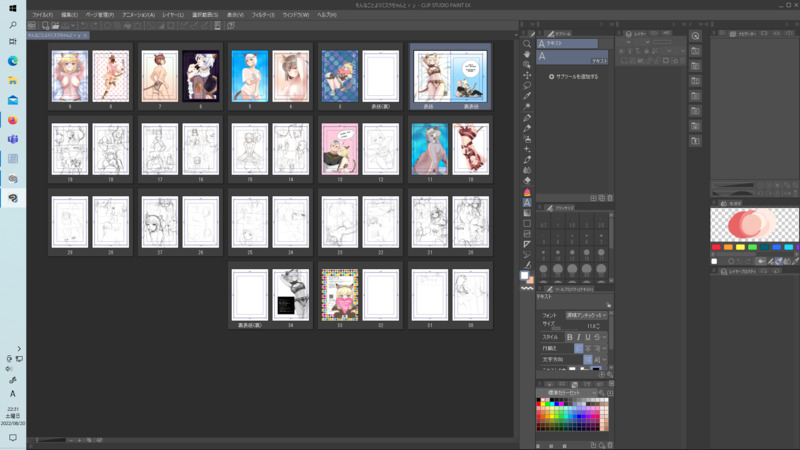The image size is (800, 450).
Task: Expand hidden taskbar tray icons chevron
Action: tap(19, 349)
